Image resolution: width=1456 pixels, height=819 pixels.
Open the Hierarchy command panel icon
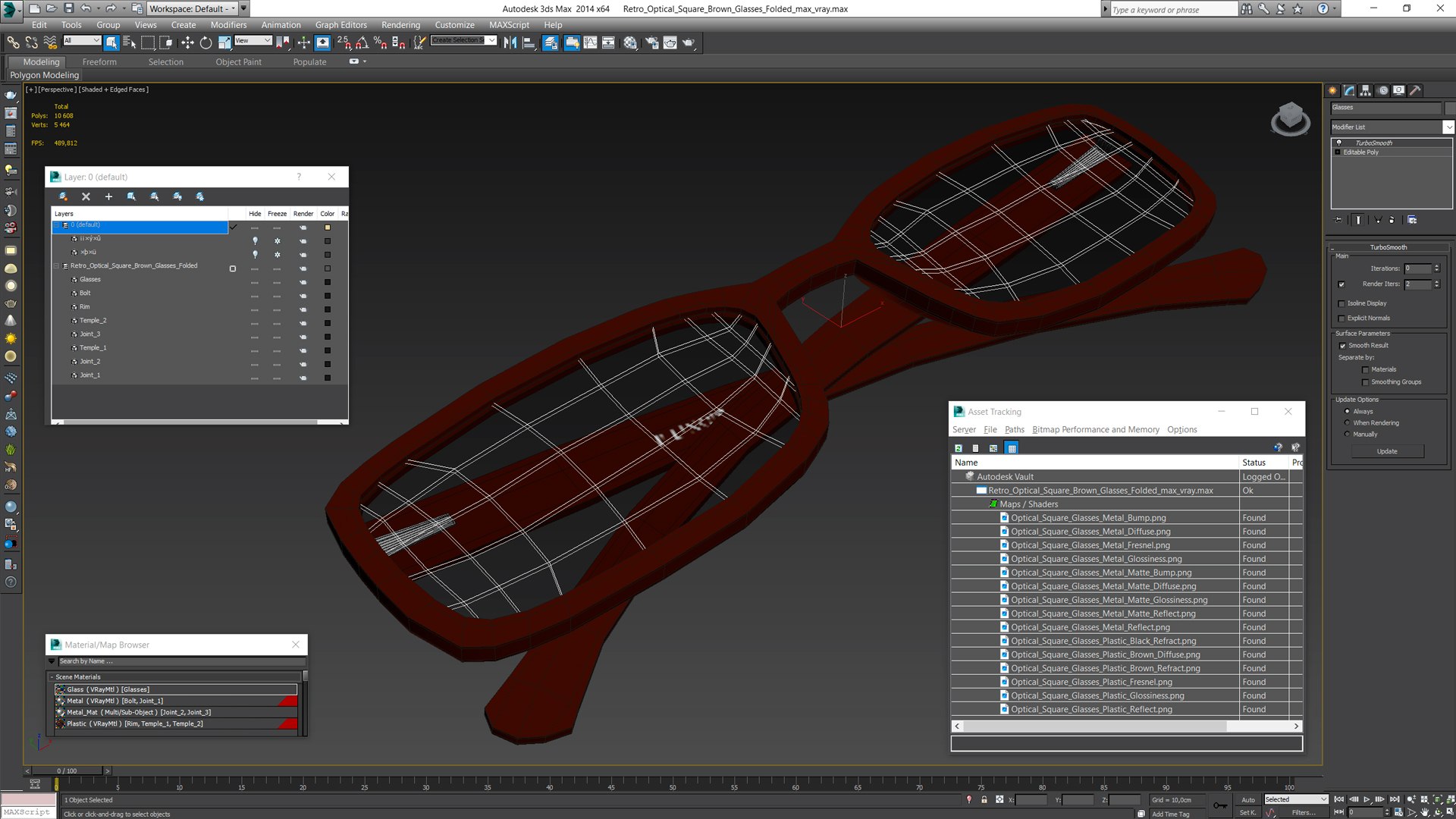[x=1366, y=90]
